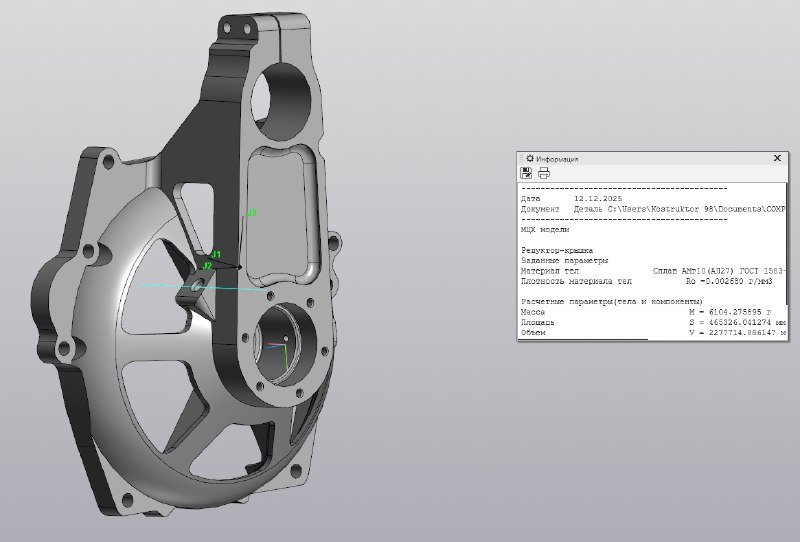Print the mass properties report
The image size is (800, 542).
pos(544,174)
